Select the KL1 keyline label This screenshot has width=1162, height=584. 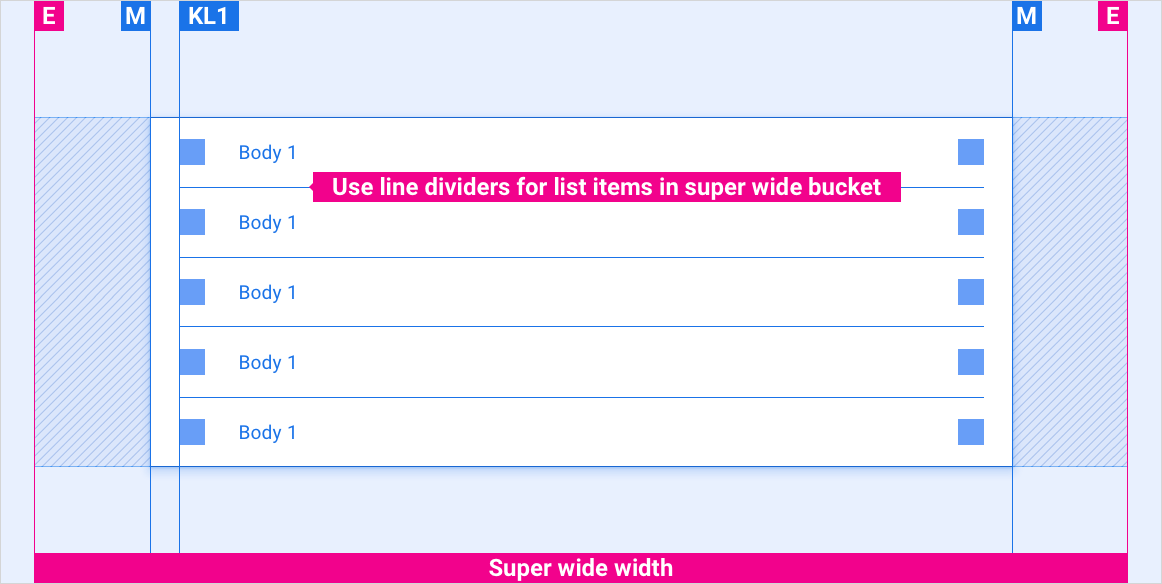tap(209, 16)
